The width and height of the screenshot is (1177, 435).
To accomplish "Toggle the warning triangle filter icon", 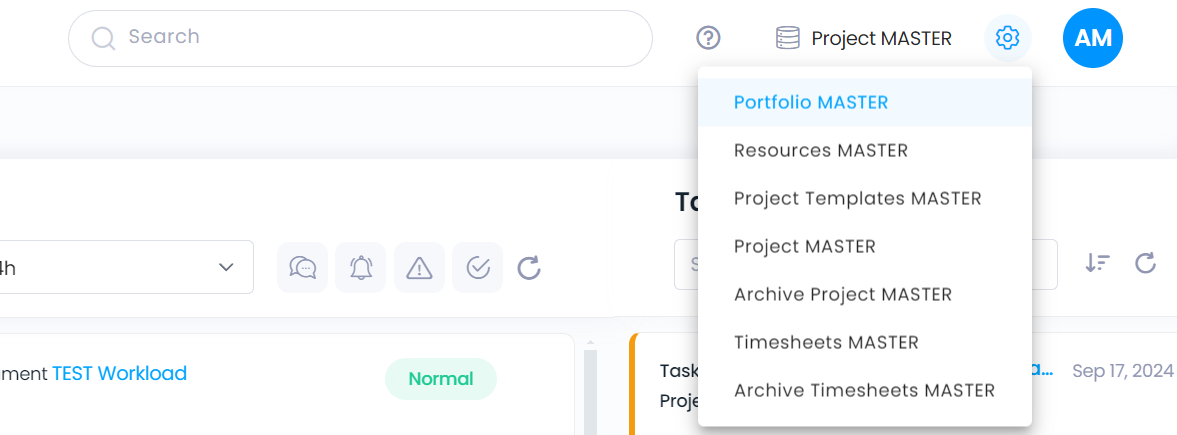I will pos(420,267).
